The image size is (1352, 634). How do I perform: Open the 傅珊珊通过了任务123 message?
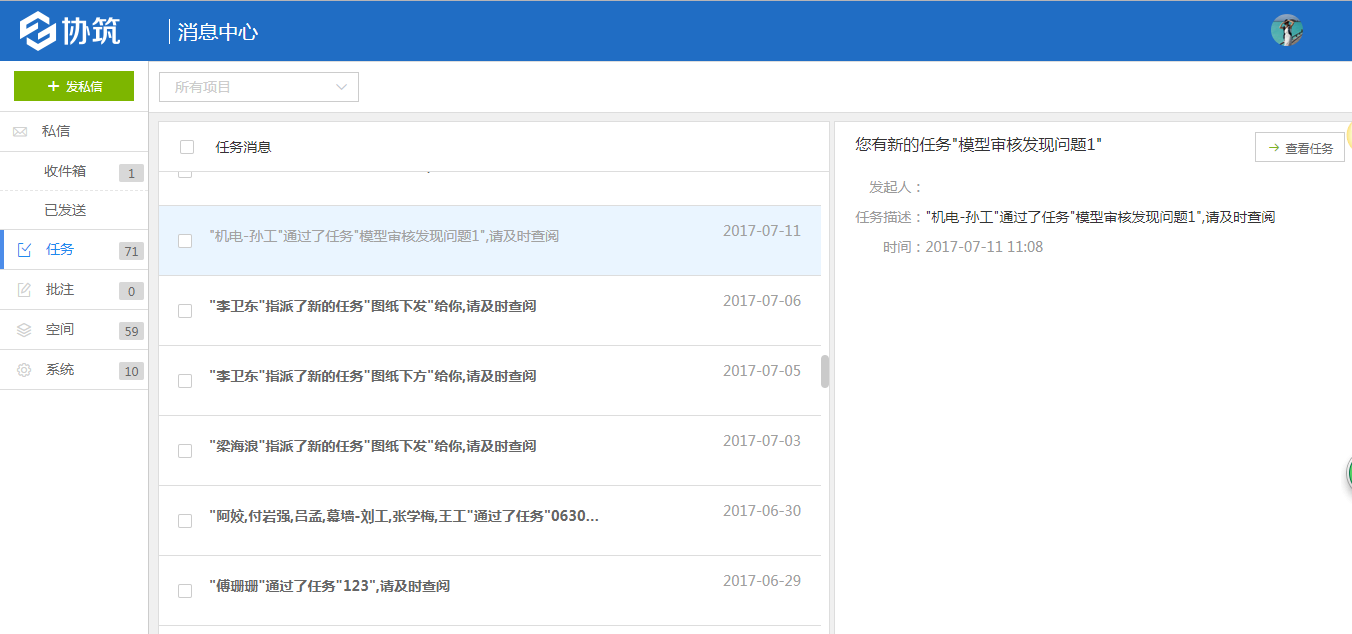tap(327, 585)
